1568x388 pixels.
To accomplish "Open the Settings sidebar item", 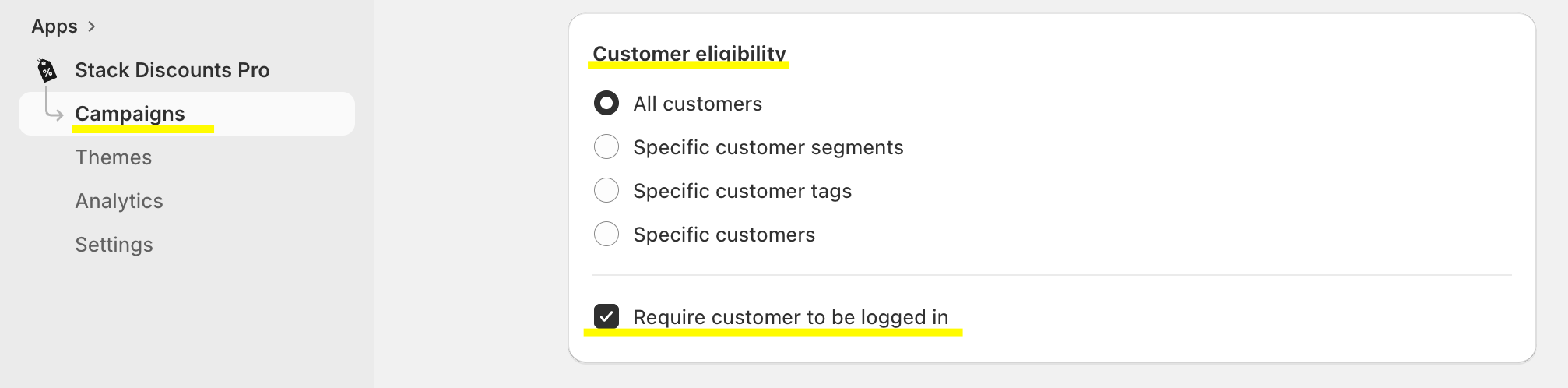I will click(x=114, y=245).
